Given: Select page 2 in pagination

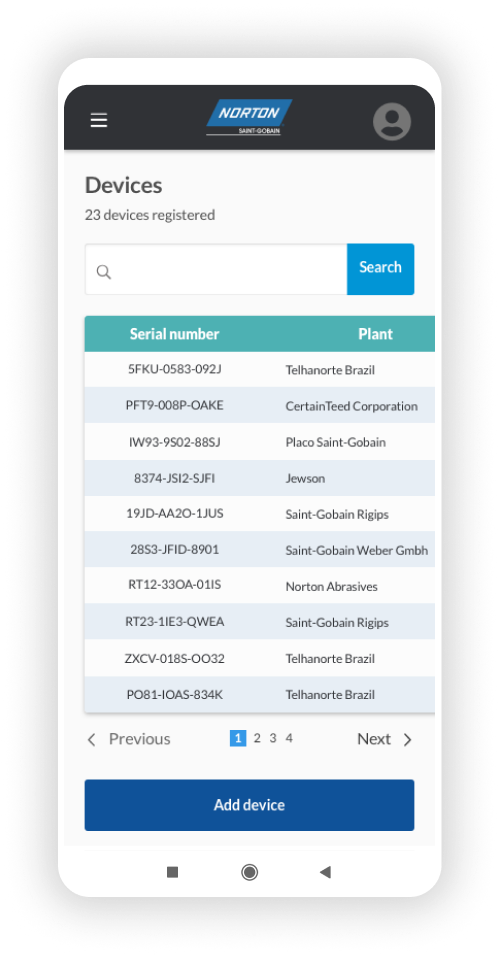Looking at the screenshot, I should tap(257, 738).
